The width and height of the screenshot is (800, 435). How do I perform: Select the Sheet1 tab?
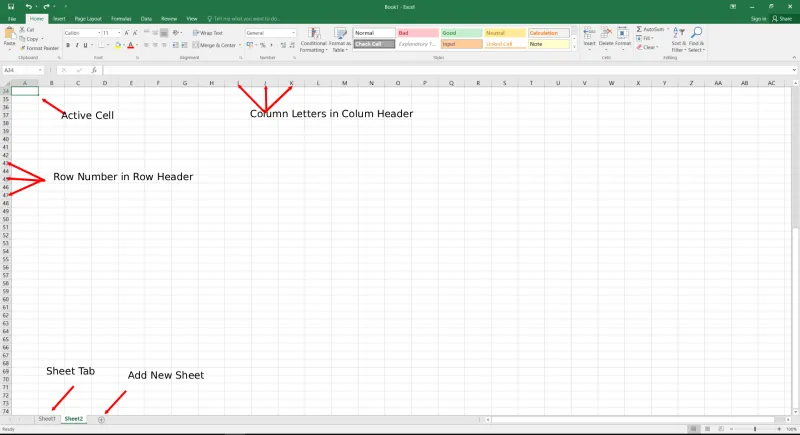(47, 419)
